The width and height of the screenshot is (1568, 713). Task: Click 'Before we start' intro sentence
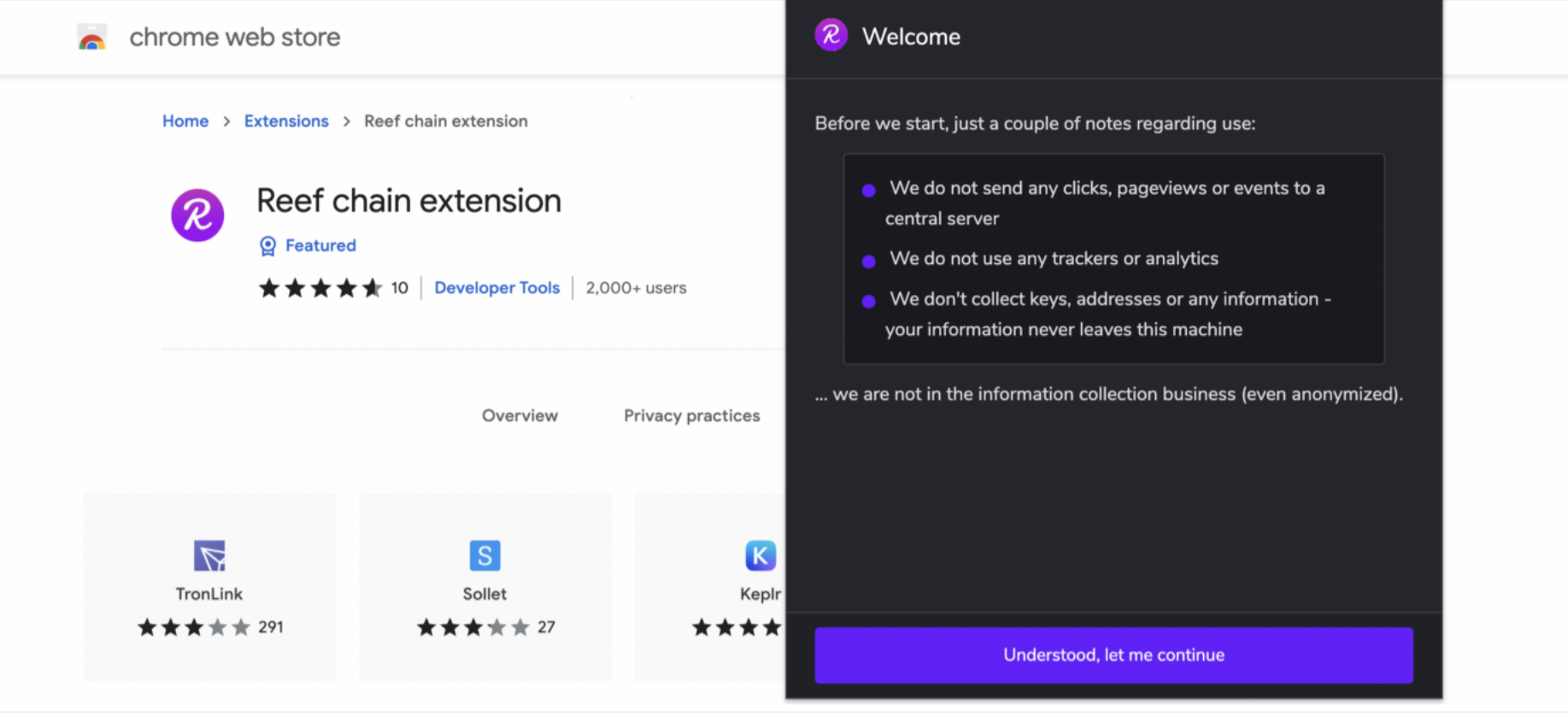click(1035, 123)
